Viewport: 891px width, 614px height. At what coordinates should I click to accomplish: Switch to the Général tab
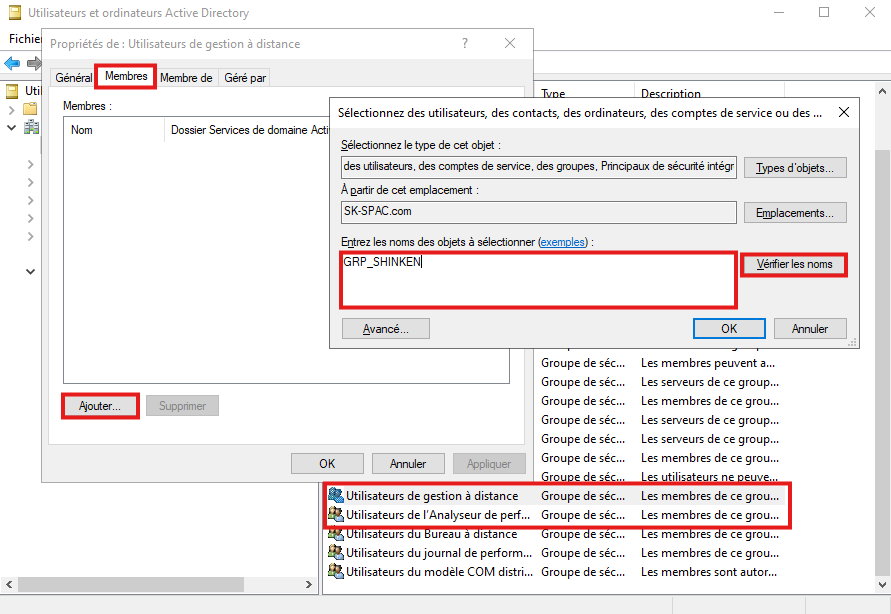73,78
